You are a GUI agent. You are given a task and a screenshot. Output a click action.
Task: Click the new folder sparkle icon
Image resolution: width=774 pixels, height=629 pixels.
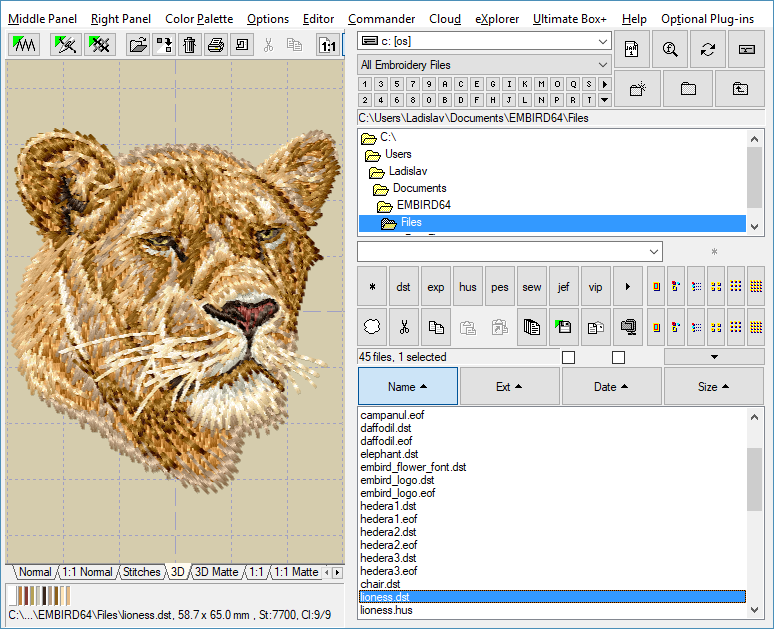(x=638, y=89)
